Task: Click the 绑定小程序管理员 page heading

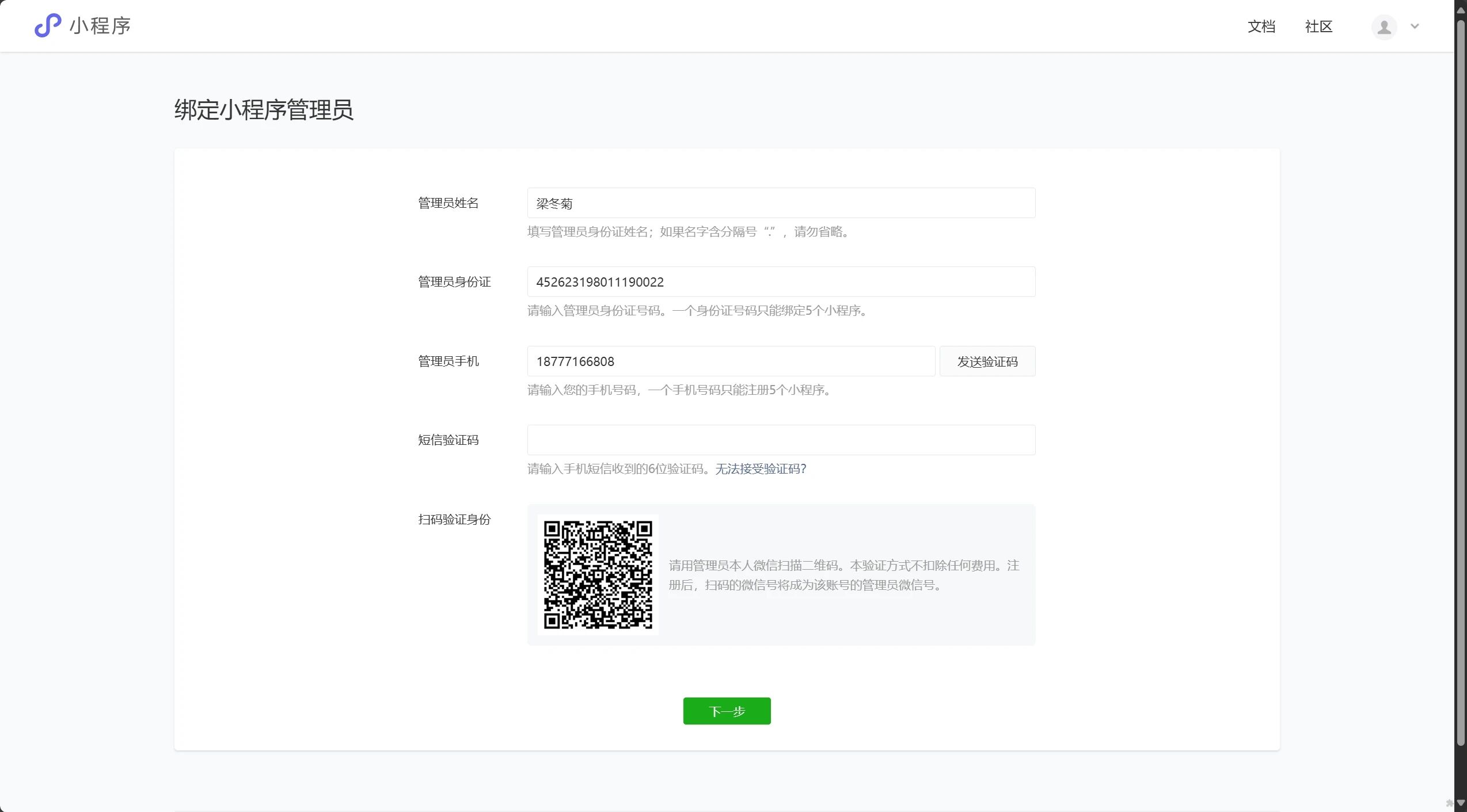Action: (x=264, y=110)
